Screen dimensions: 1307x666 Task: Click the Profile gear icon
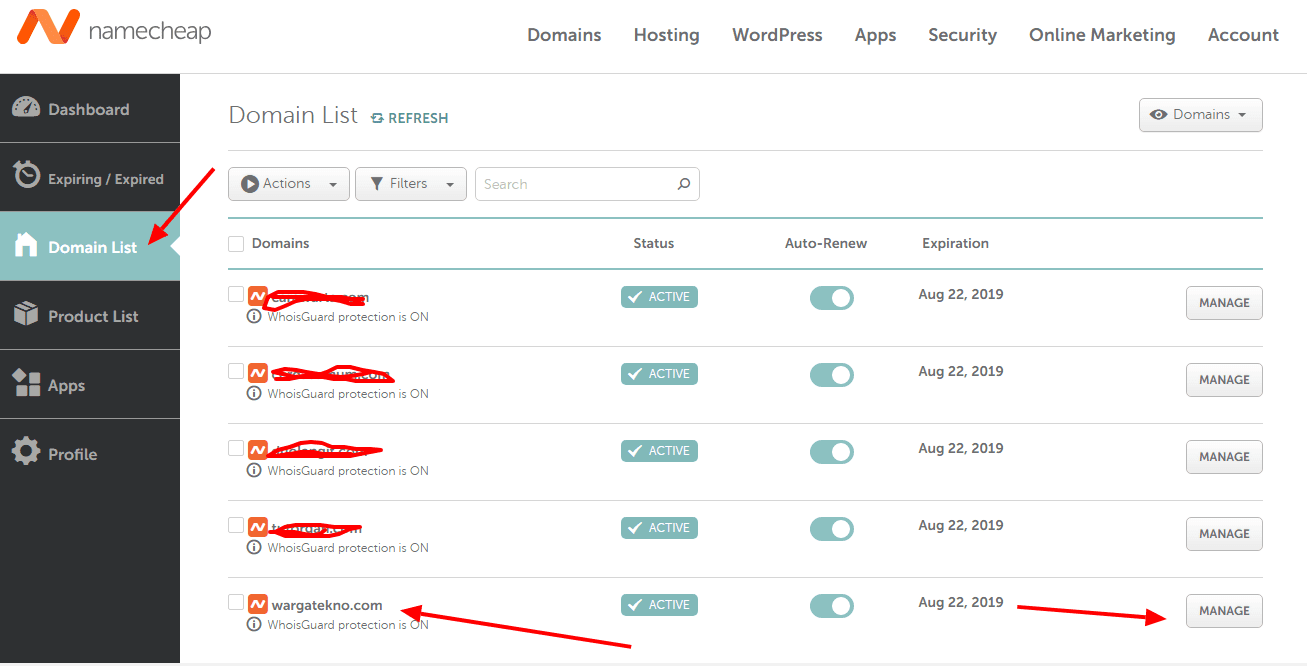click(26, 452)
